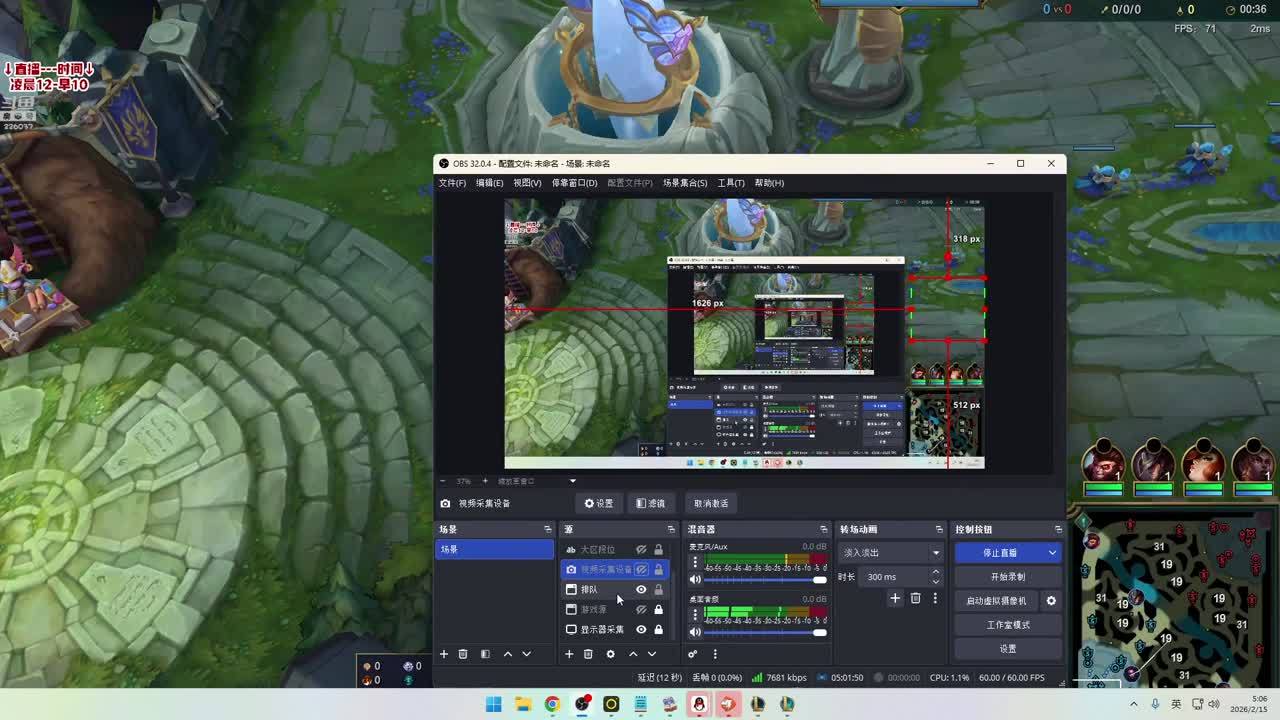Open the 文件(F) menu
1280x720 pixels.
pyautogui.click(x=452, y=183)
